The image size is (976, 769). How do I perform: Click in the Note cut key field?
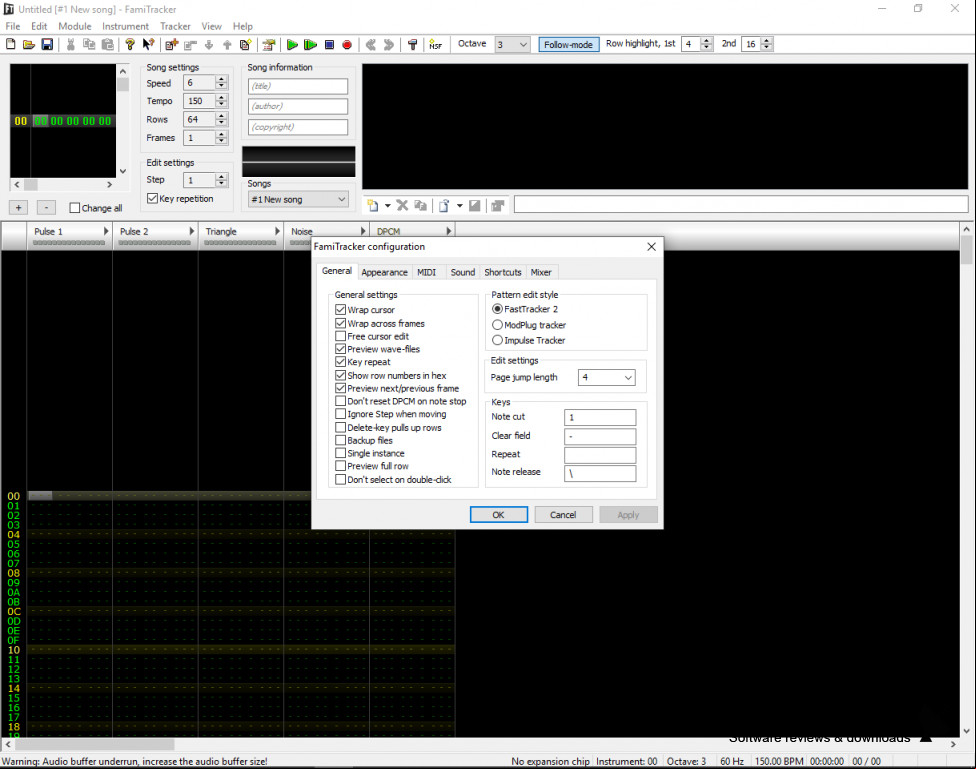tap(600, 417)
